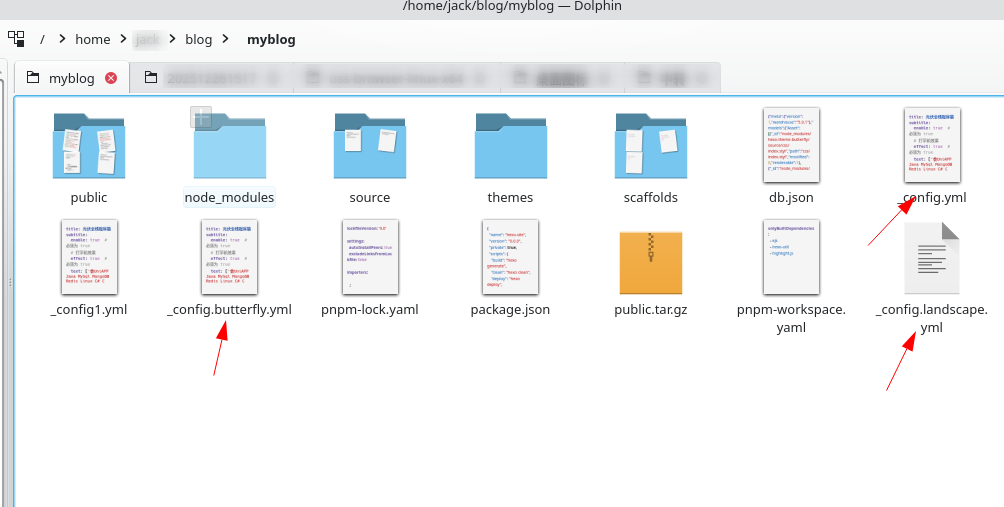Expand the chevron after blog in breadcrumb

[x=226, y=40]
